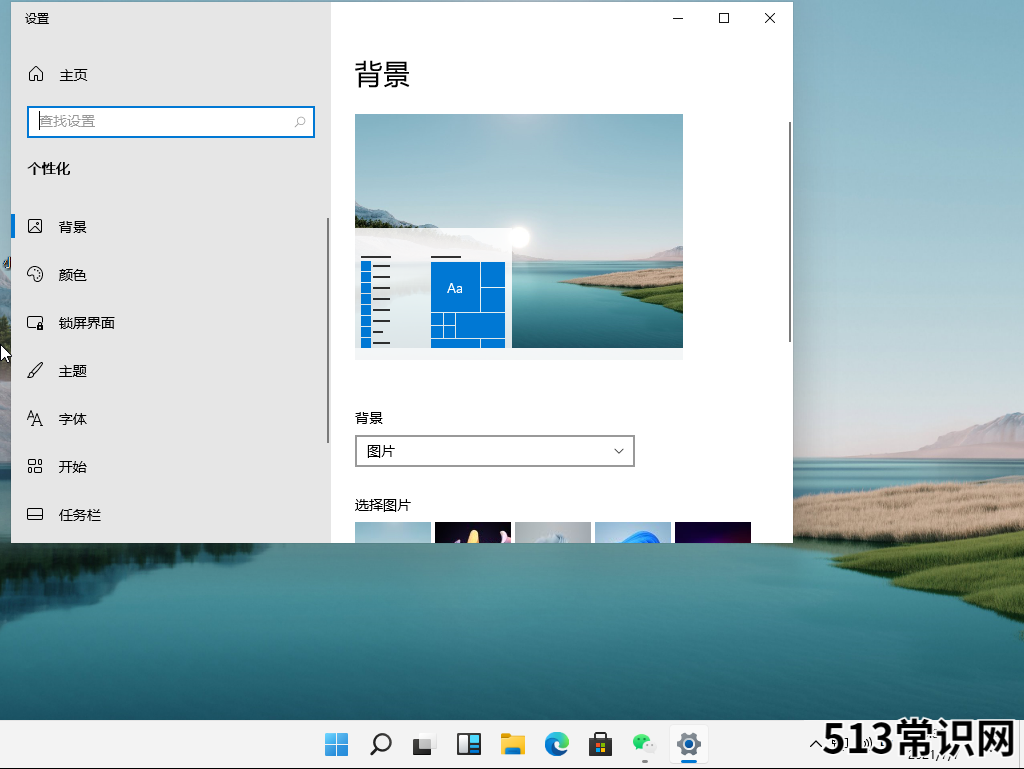This screenshot has width=1024, height=769.
Task: Select the Background picture icon in sidebar
Action: [36, 227]
